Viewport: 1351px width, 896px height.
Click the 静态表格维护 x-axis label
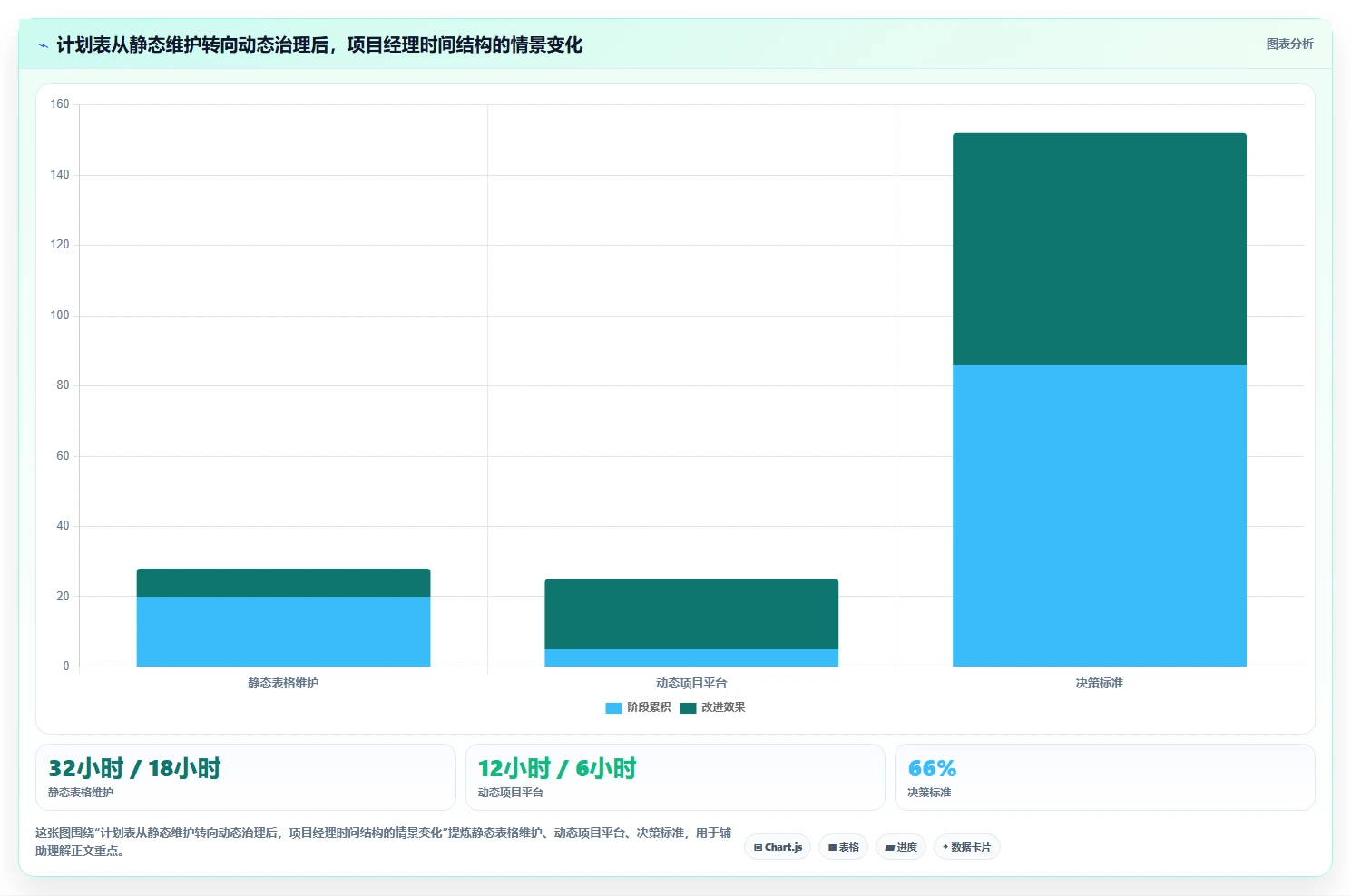[283, 683]
